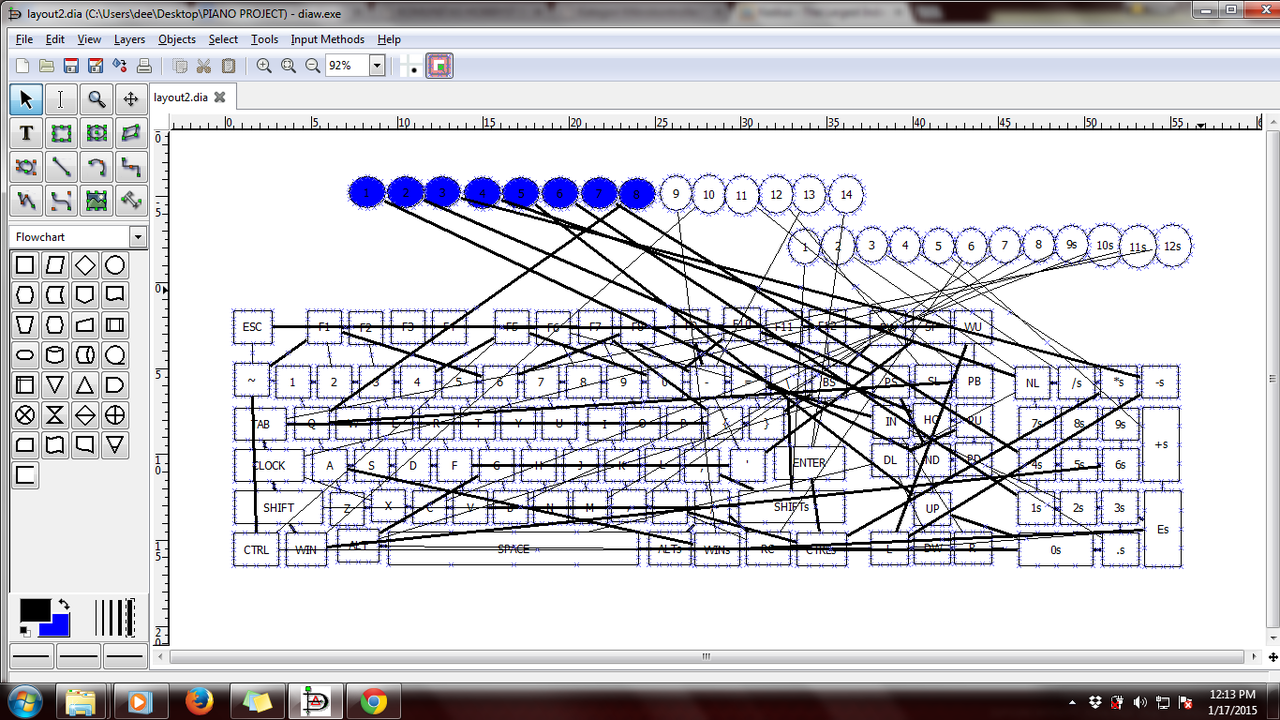Select the Image insert tool
1280x720 pixels.
(x=96, y=201)
